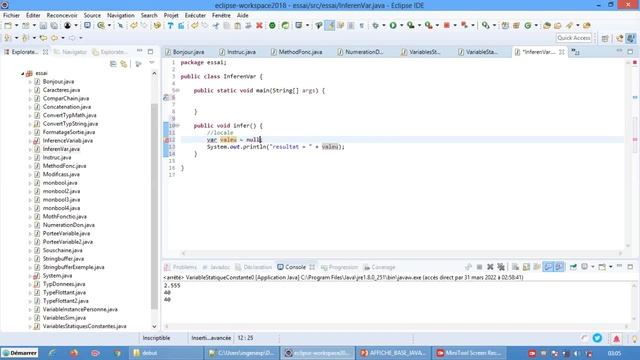This screenshot has height=360, width=640.
Task: Click the console Terminate square icon
Action: click(479, 267)
